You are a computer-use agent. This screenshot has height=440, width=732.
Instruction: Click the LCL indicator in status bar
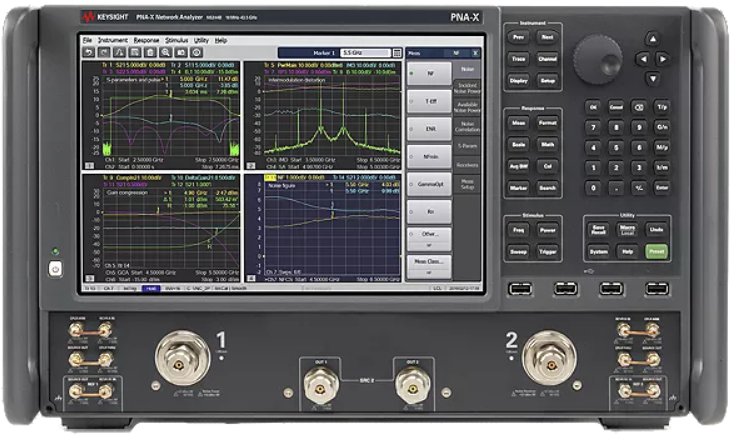(437, 288)
